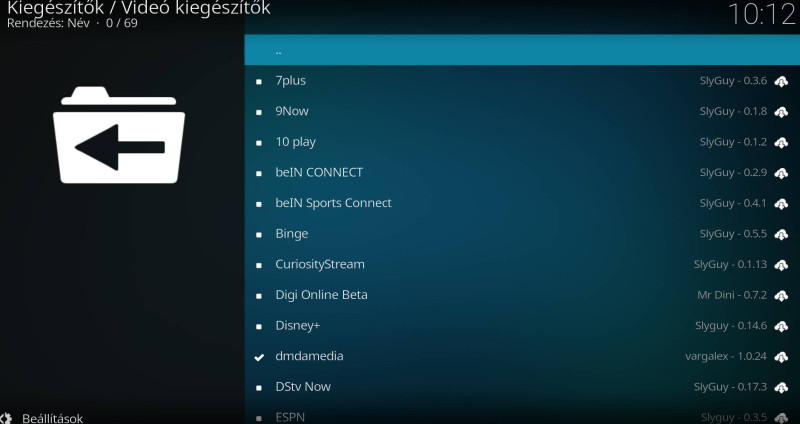Screen dimensions: 800x424
Task: Open the Disney+ add-on entry
Action: pyautogui.click(x=522, y=326)
